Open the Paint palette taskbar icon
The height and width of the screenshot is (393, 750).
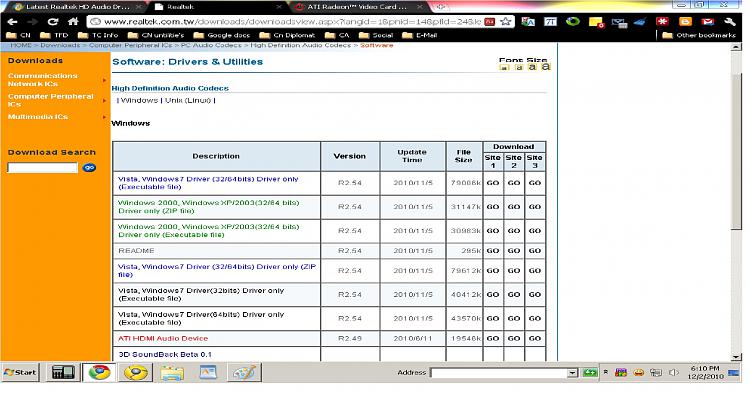(244, 372)
